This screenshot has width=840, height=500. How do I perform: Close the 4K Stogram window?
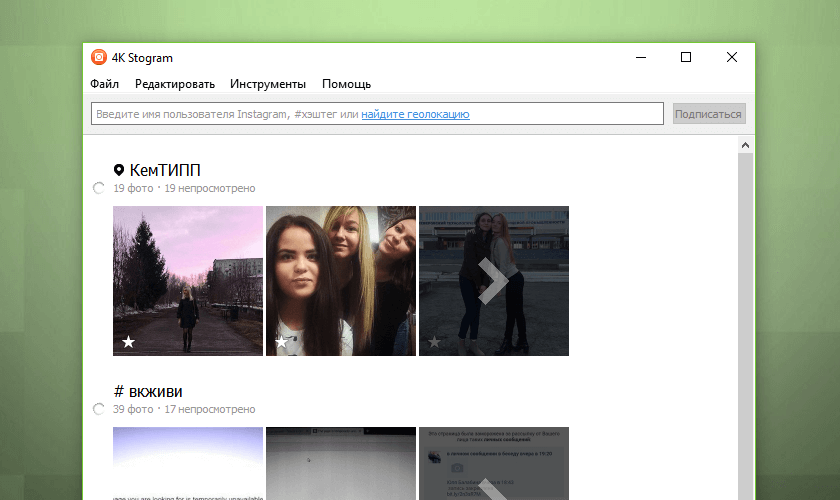pos(732,57)
